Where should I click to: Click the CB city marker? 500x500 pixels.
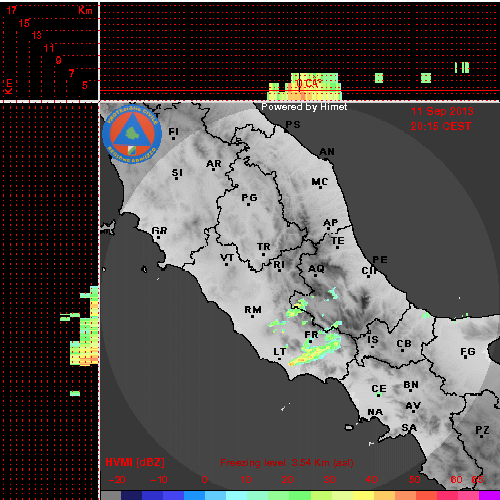(x=403, y=350)
